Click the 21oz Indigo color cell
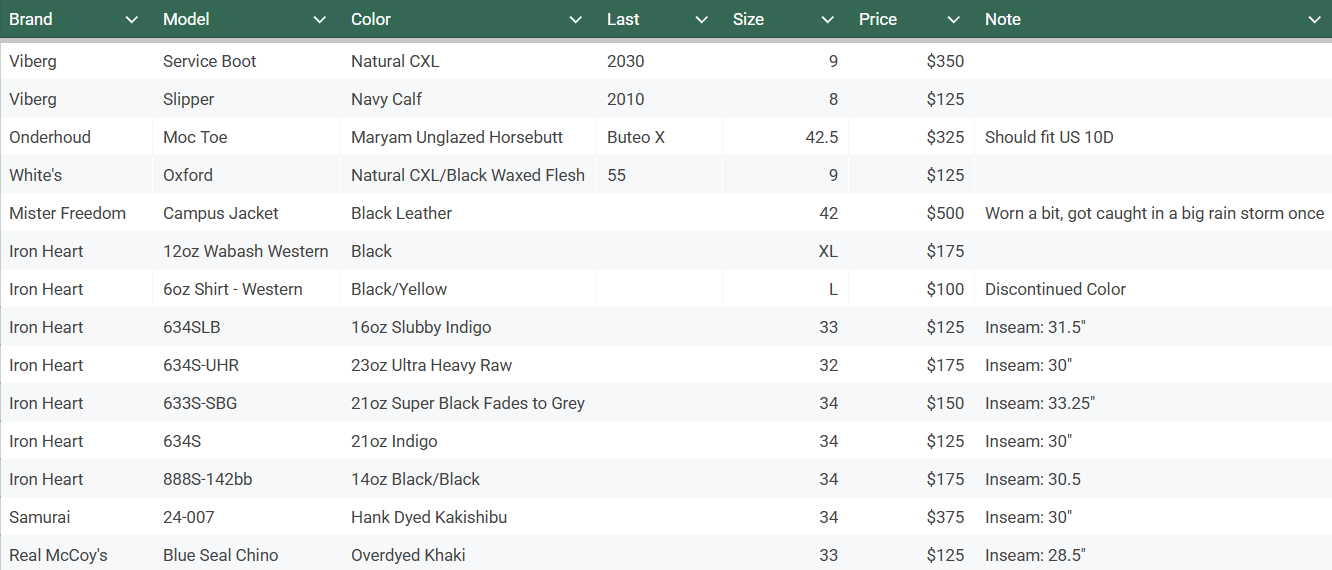Screen dimensions: 1332x570 click(x=468, y=441)
